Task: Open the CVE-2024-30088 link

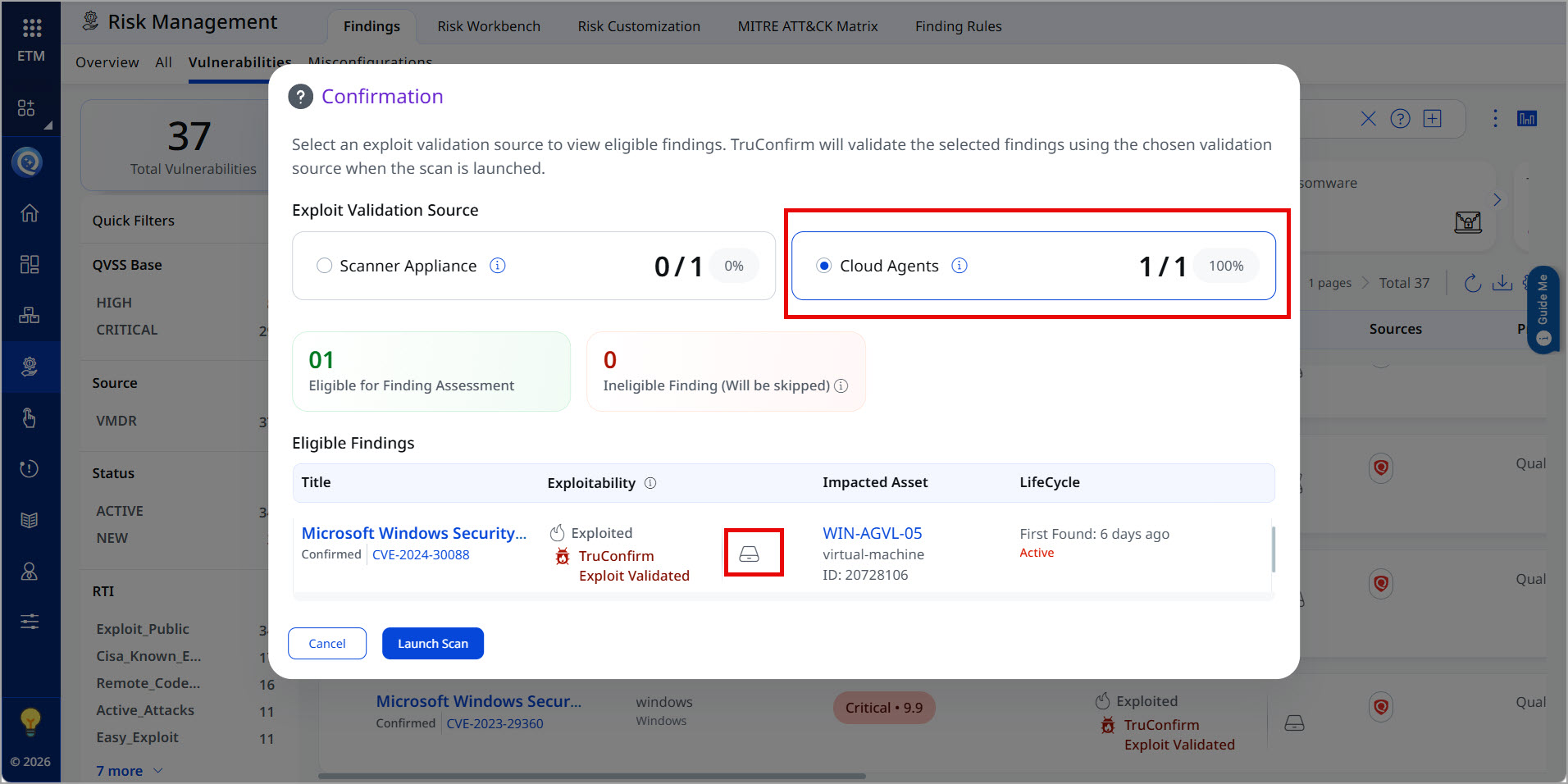Action: [421, 555]
